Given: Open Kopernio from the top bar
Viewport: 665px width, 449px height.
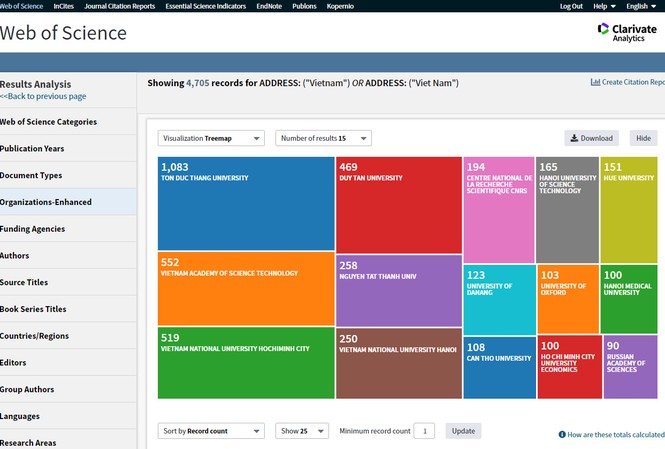Looking at the screenshot, I should pyautogui.click(x=340, y=6).
